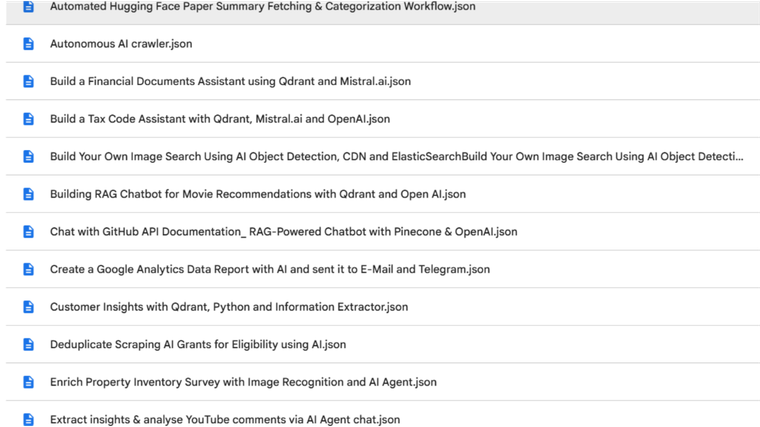Open the Autonomous AI crawler.json file name

click(x=121, y=44)
